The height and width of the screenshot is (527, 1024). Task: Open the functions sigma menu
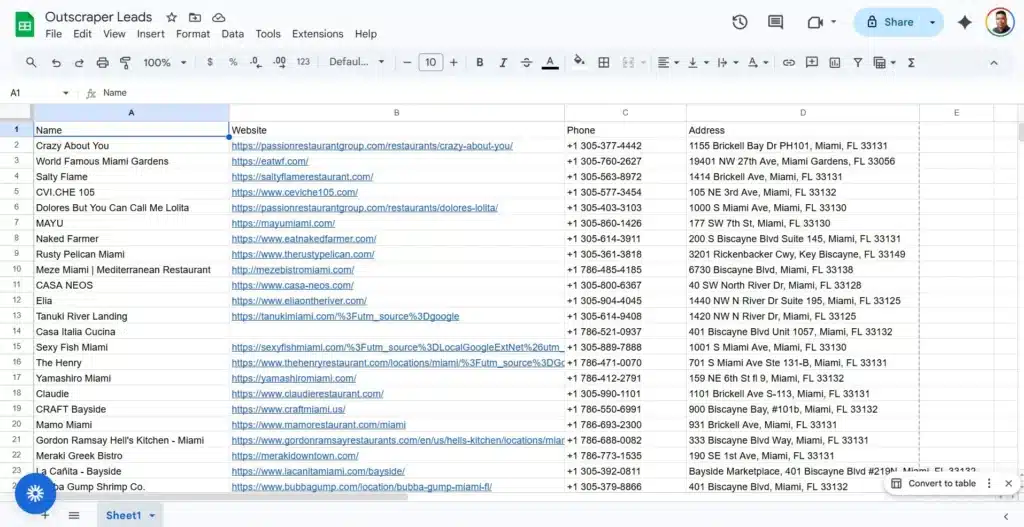[911, 63]
